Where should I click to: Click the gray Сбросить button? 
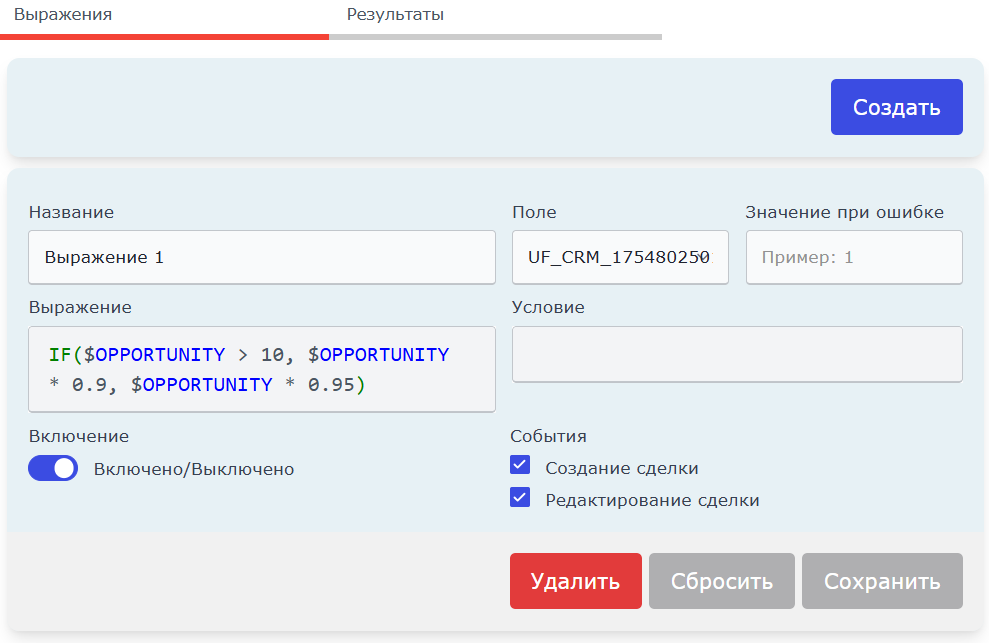722,581
